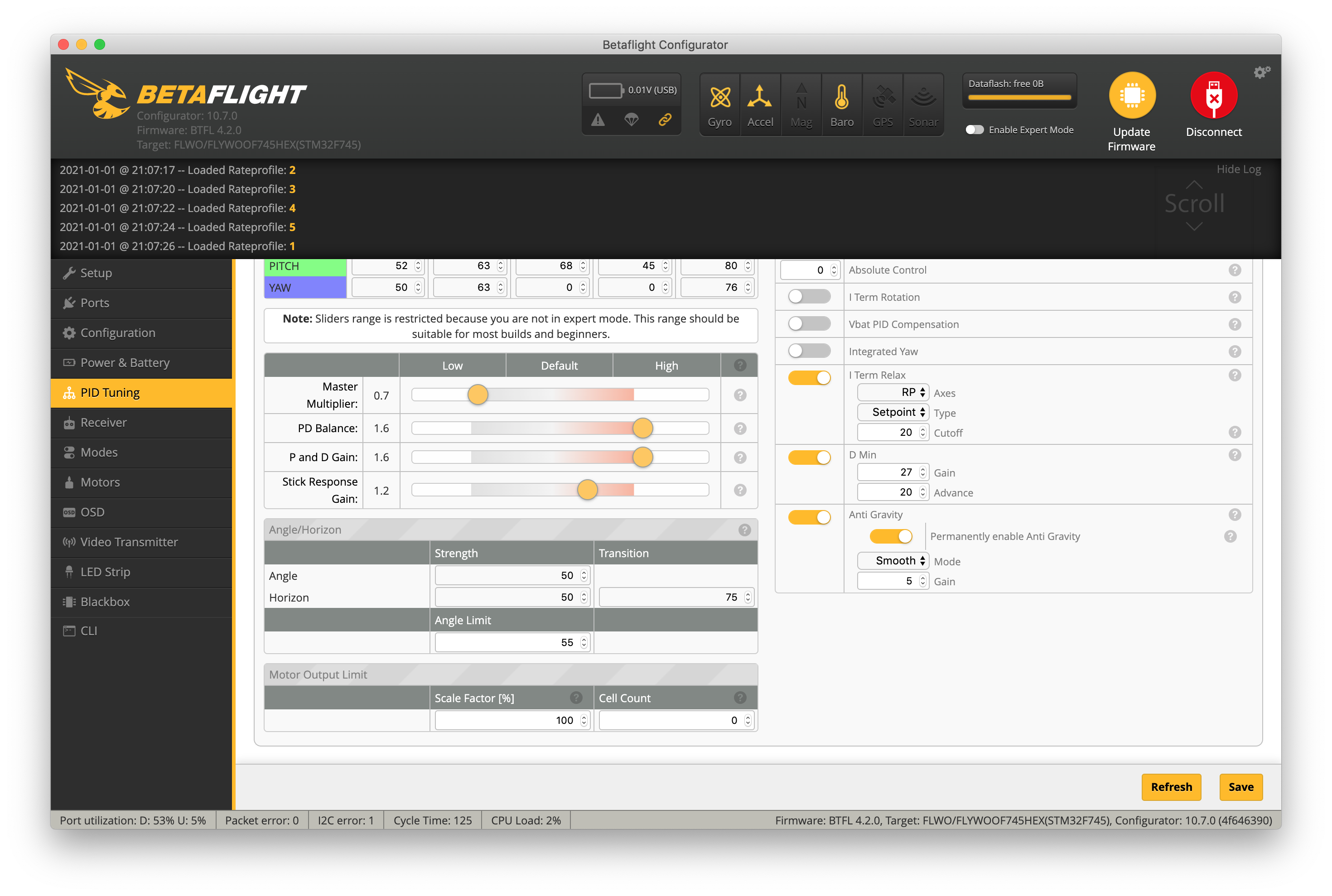Click the Stick Response Gain slider handle

(588, 490)
